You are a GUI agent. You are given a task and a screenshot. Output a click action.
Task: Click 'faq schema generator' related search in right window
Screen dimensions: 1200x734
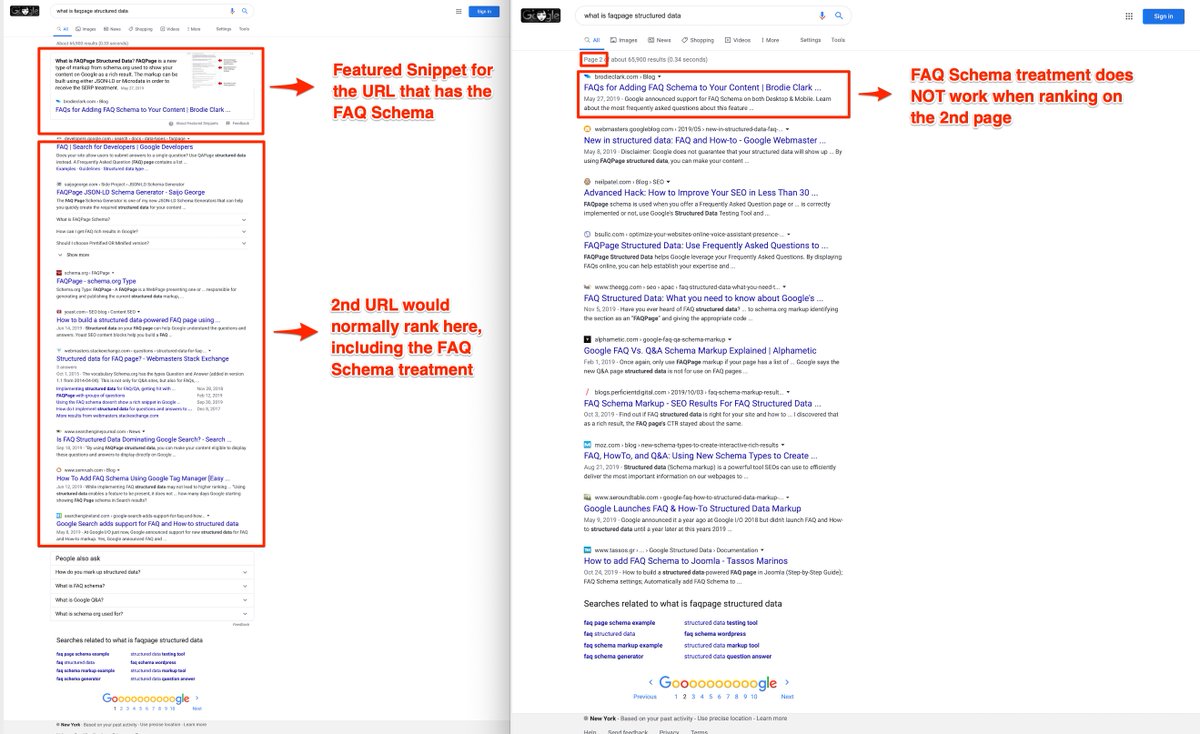(x=613, y=656)
